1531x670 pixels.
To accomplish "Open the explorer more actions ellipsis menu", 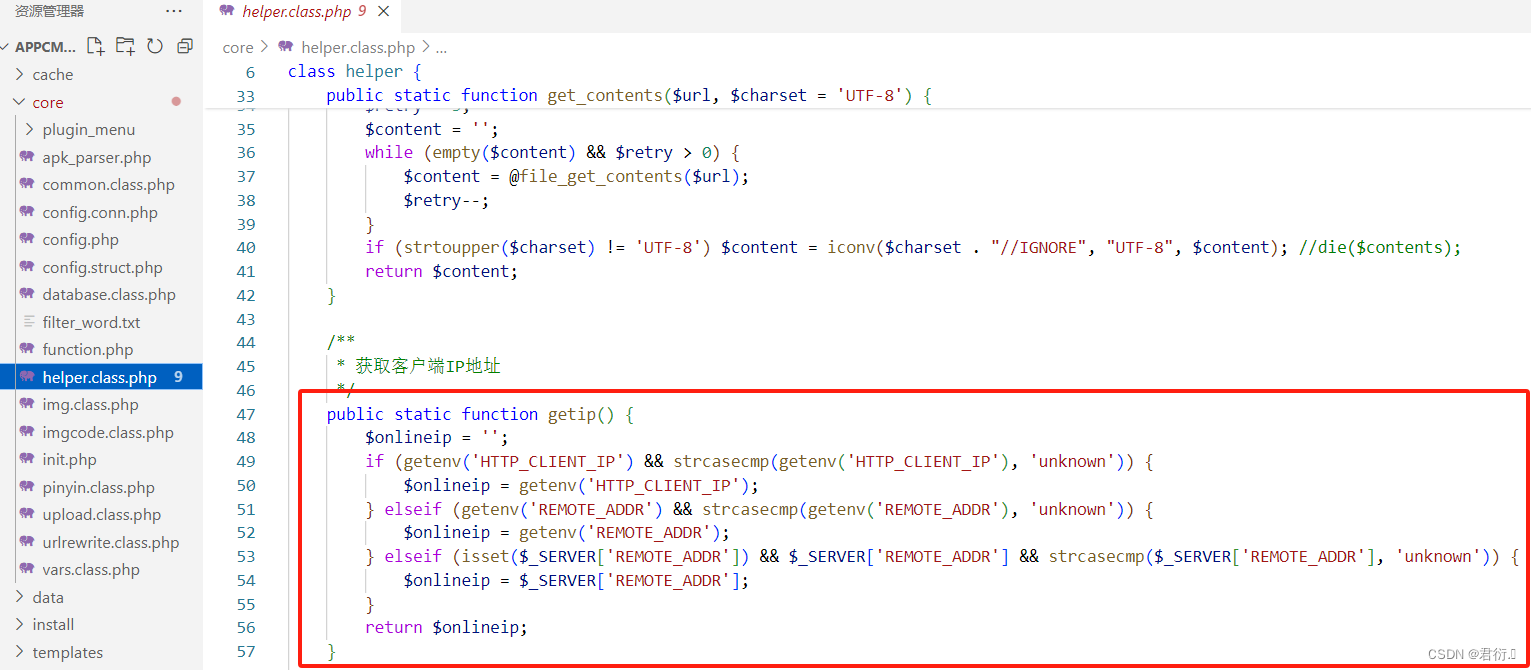I will [174, 11].
